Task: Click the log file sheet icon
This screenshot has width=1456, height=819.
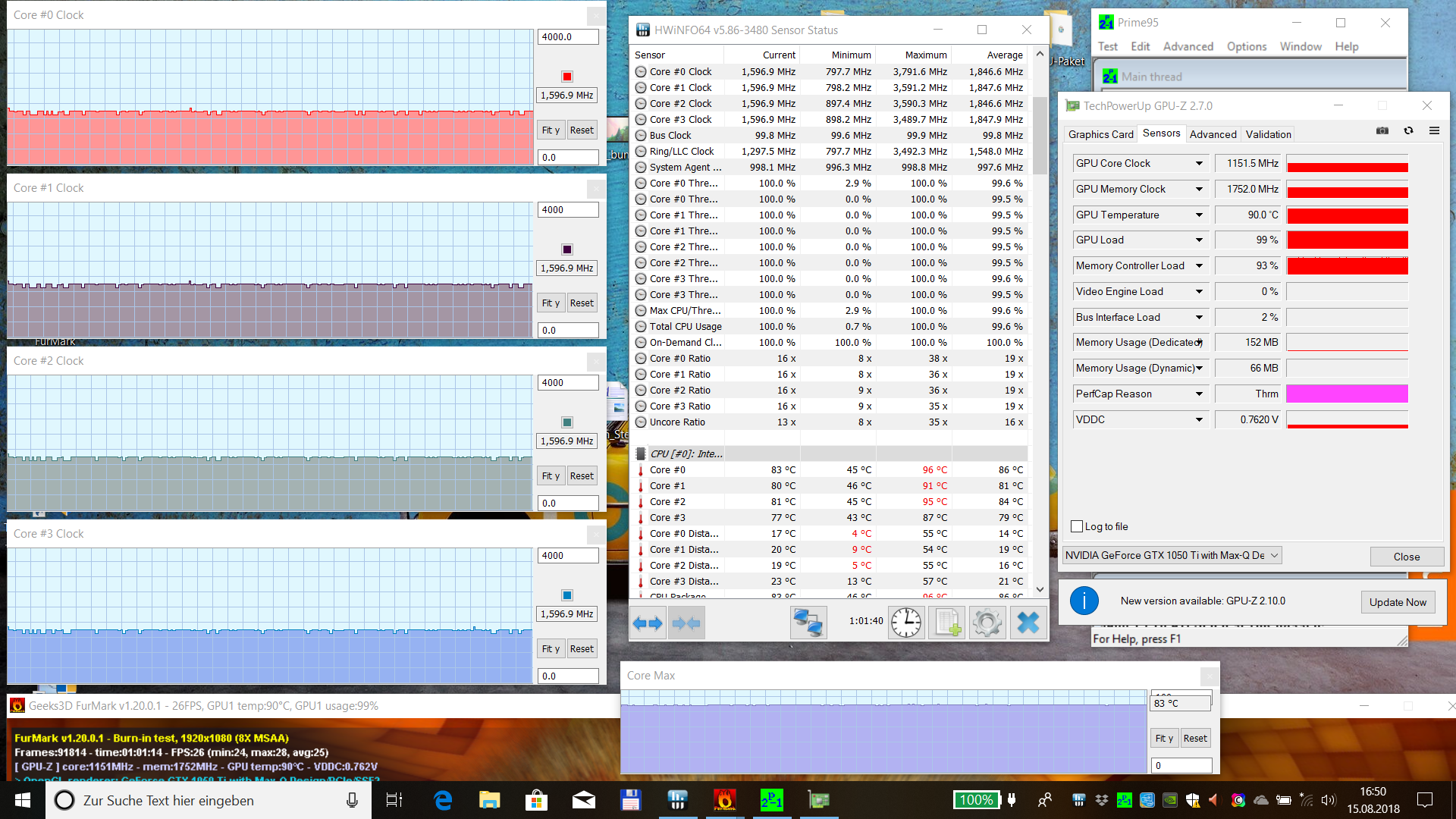Action: [x=946, y=623]
